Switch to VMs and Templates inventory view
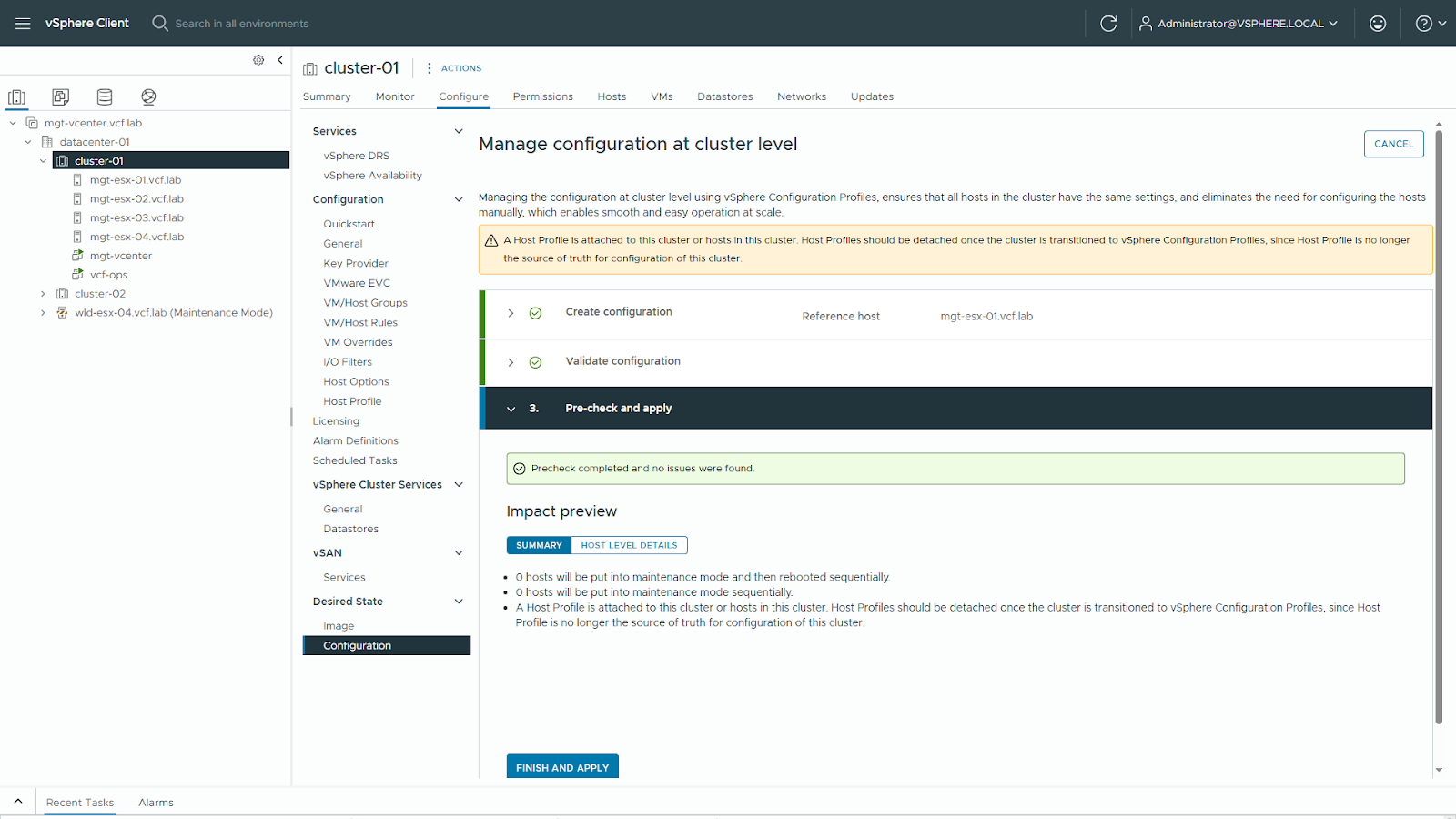1456x819 pixels. [x=61, y=97]
